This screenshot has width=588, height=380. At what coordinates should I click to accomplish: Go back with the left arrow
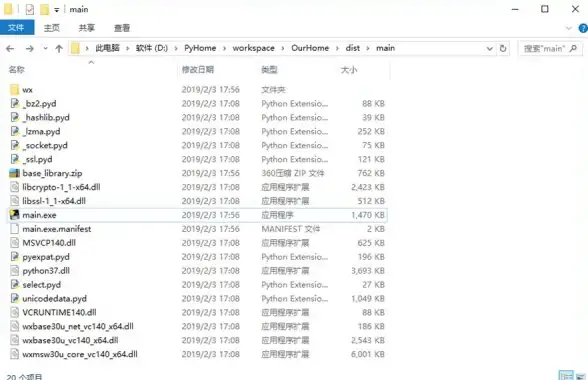[10, 48]
